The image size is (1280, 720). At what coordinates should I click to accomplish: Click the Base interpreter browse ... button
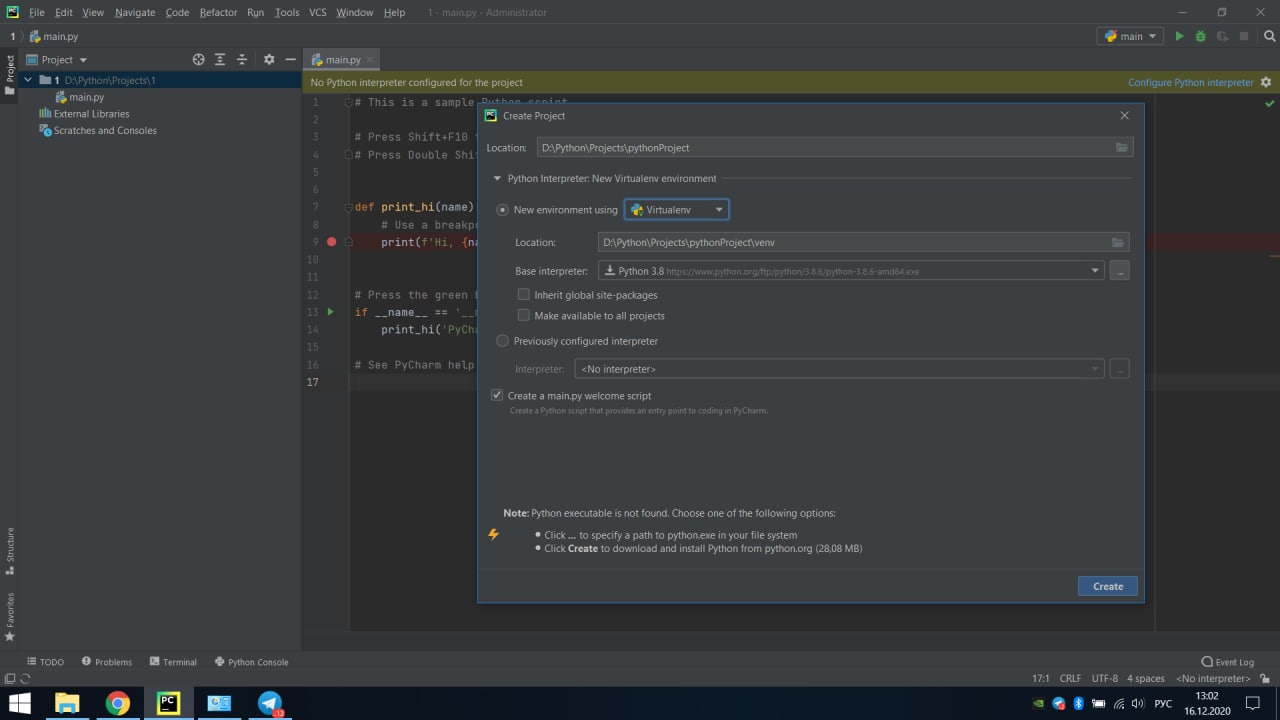[x=1119, y=271]
